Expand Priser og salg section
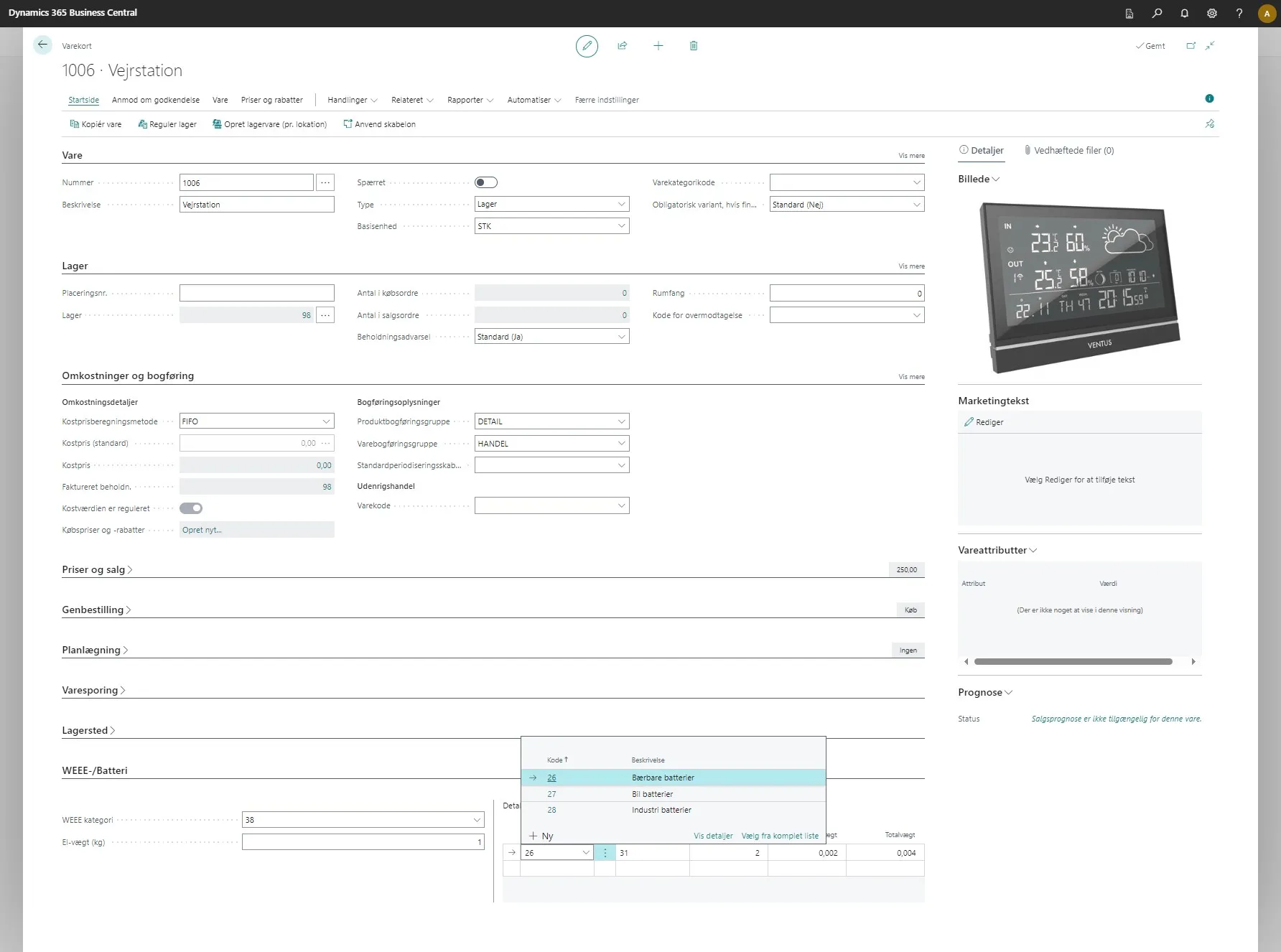1281x952 pixels. pyautogui.click(x=97, y=569)
